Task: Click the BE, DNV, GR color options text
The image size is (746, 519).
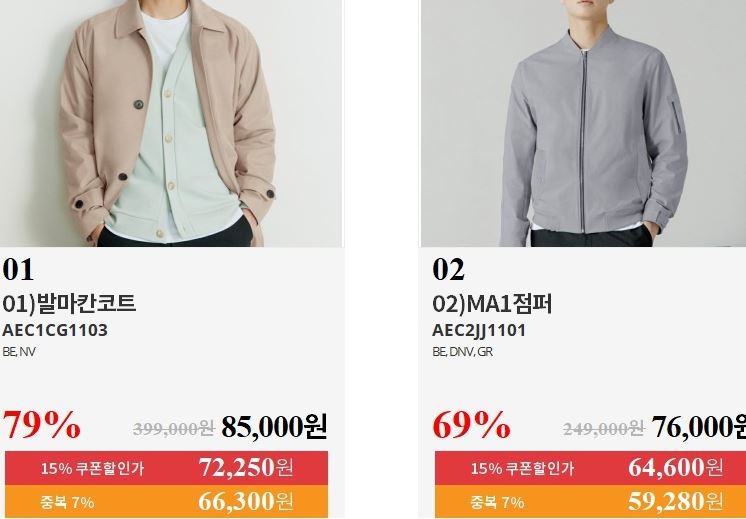Action: [462, 352]
